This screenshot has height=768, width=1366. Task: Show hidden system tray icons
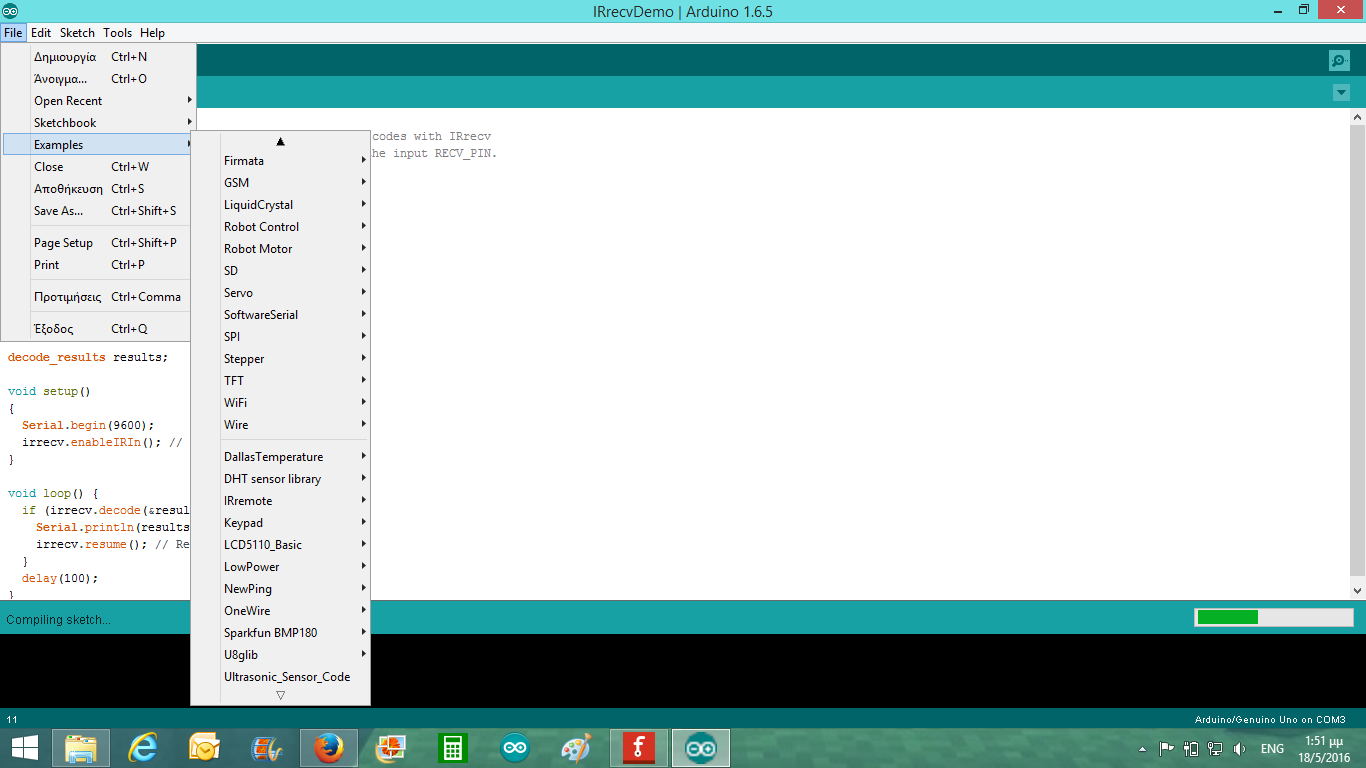pyautogui.click(x=1143, y=748)
